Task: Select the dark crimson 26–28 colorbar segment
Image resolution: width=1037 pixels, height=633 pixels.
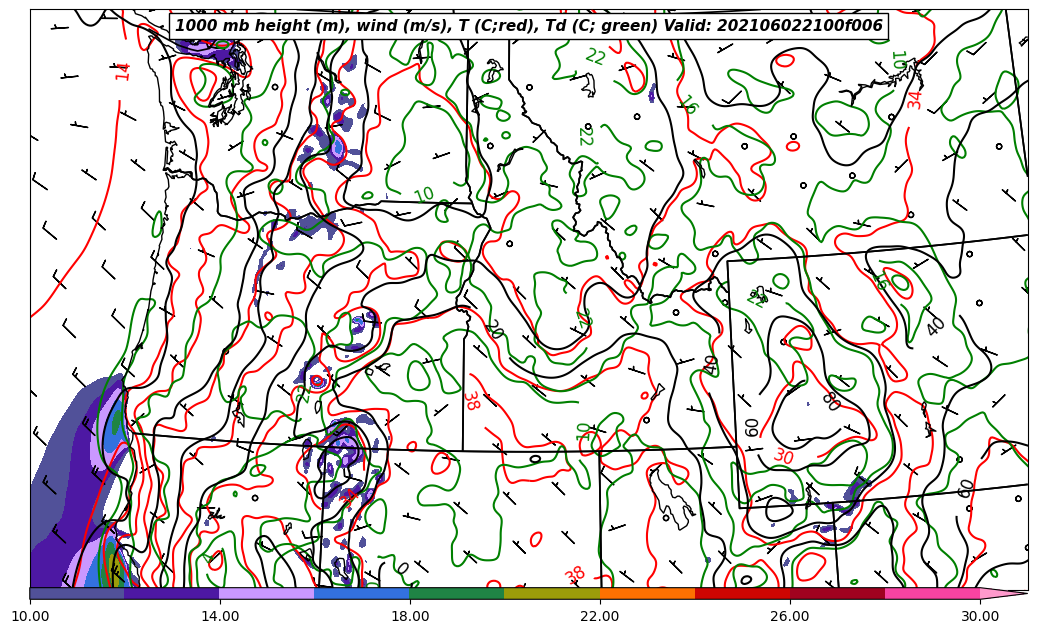Action: point(837,593)
